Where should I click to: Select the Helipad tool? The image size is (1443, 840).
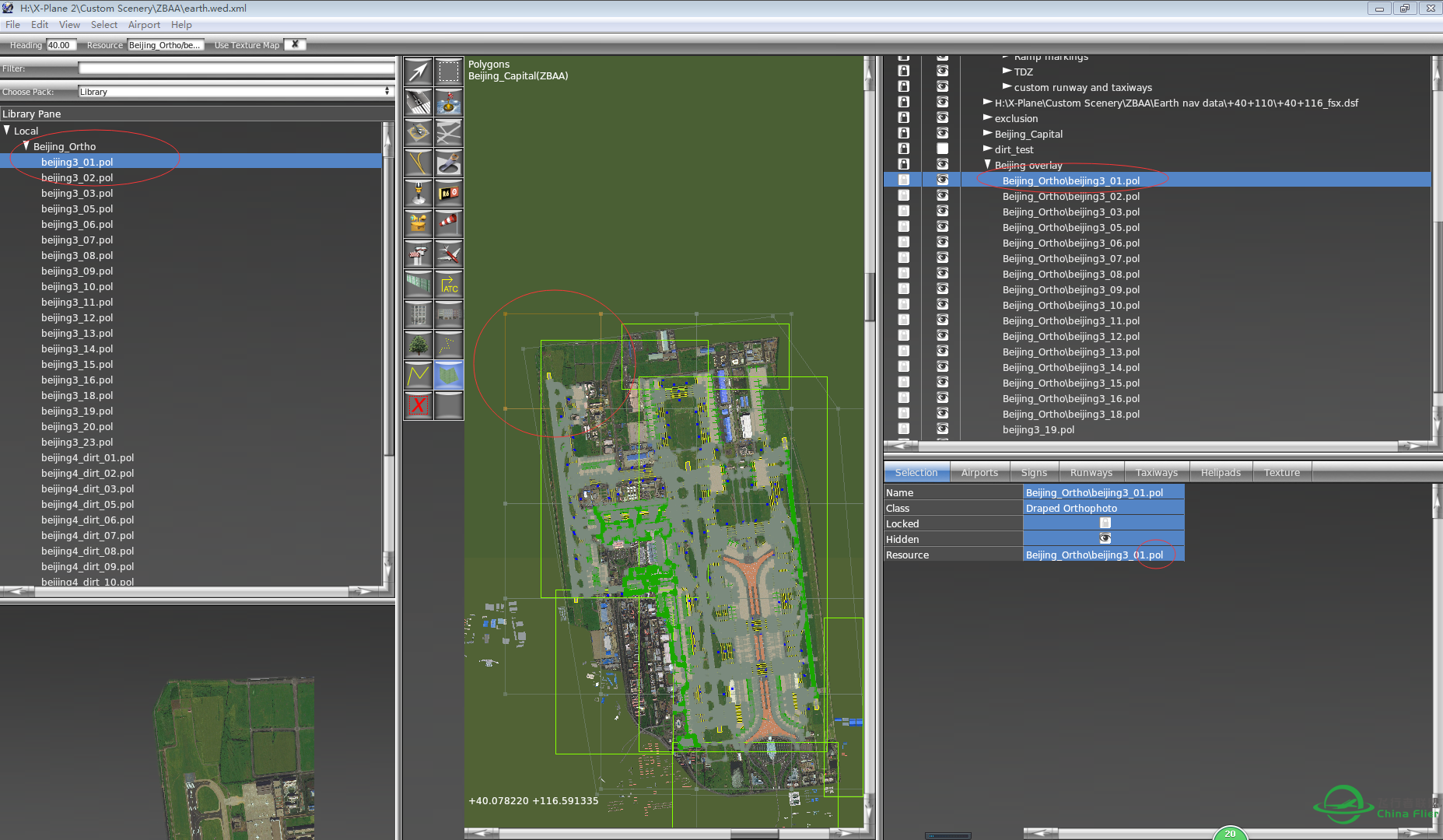419,132
